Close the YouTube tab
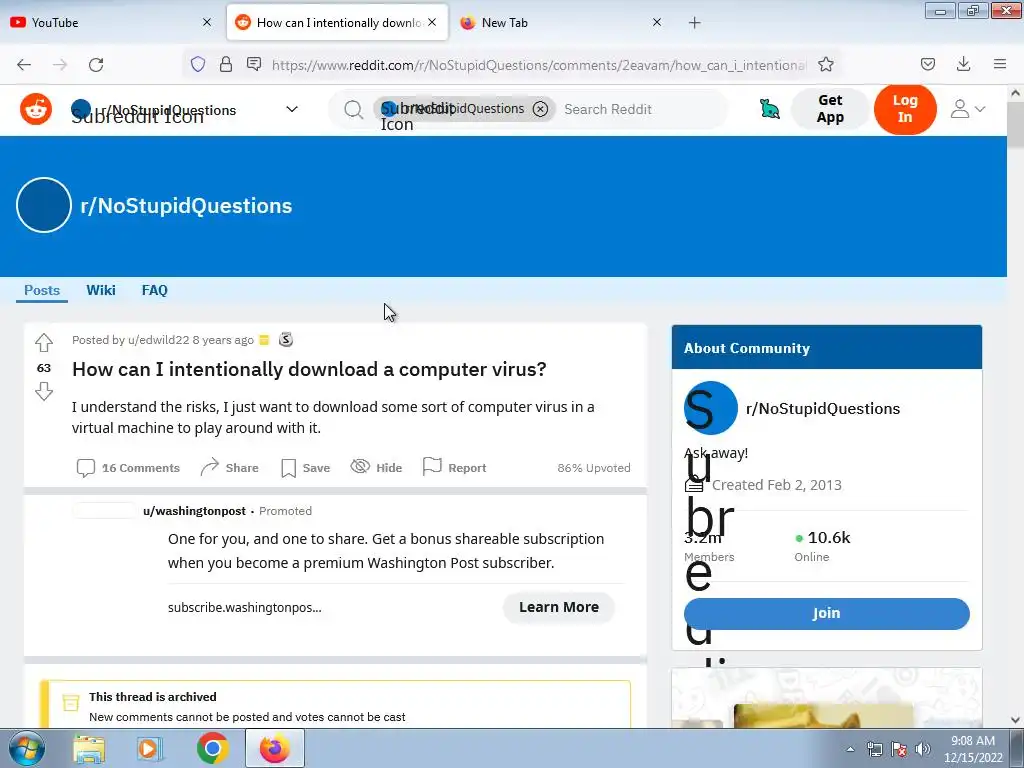Screen dimensions: 1024x768 (x=207, y=22)
